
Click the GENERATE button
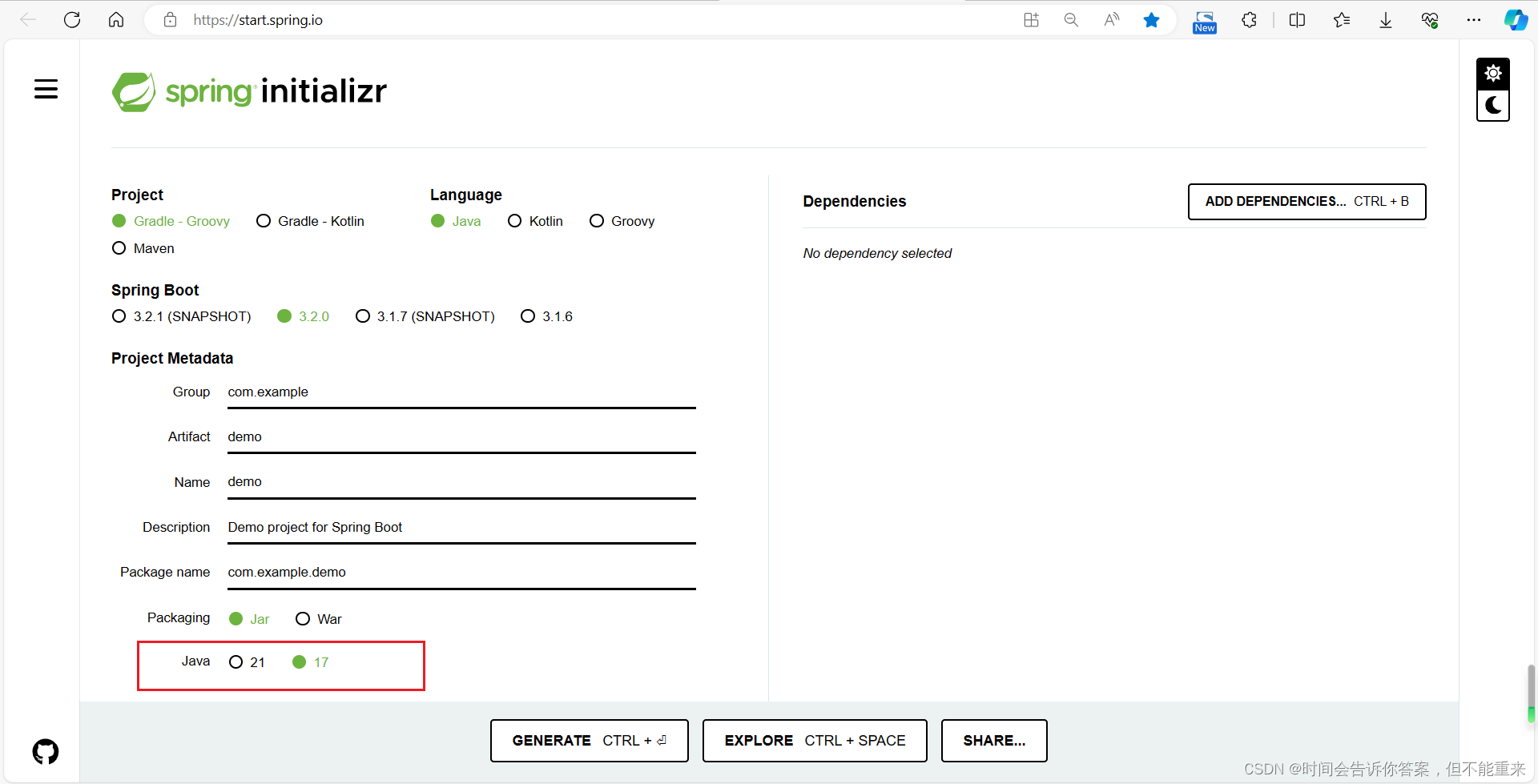click(589, 741)
